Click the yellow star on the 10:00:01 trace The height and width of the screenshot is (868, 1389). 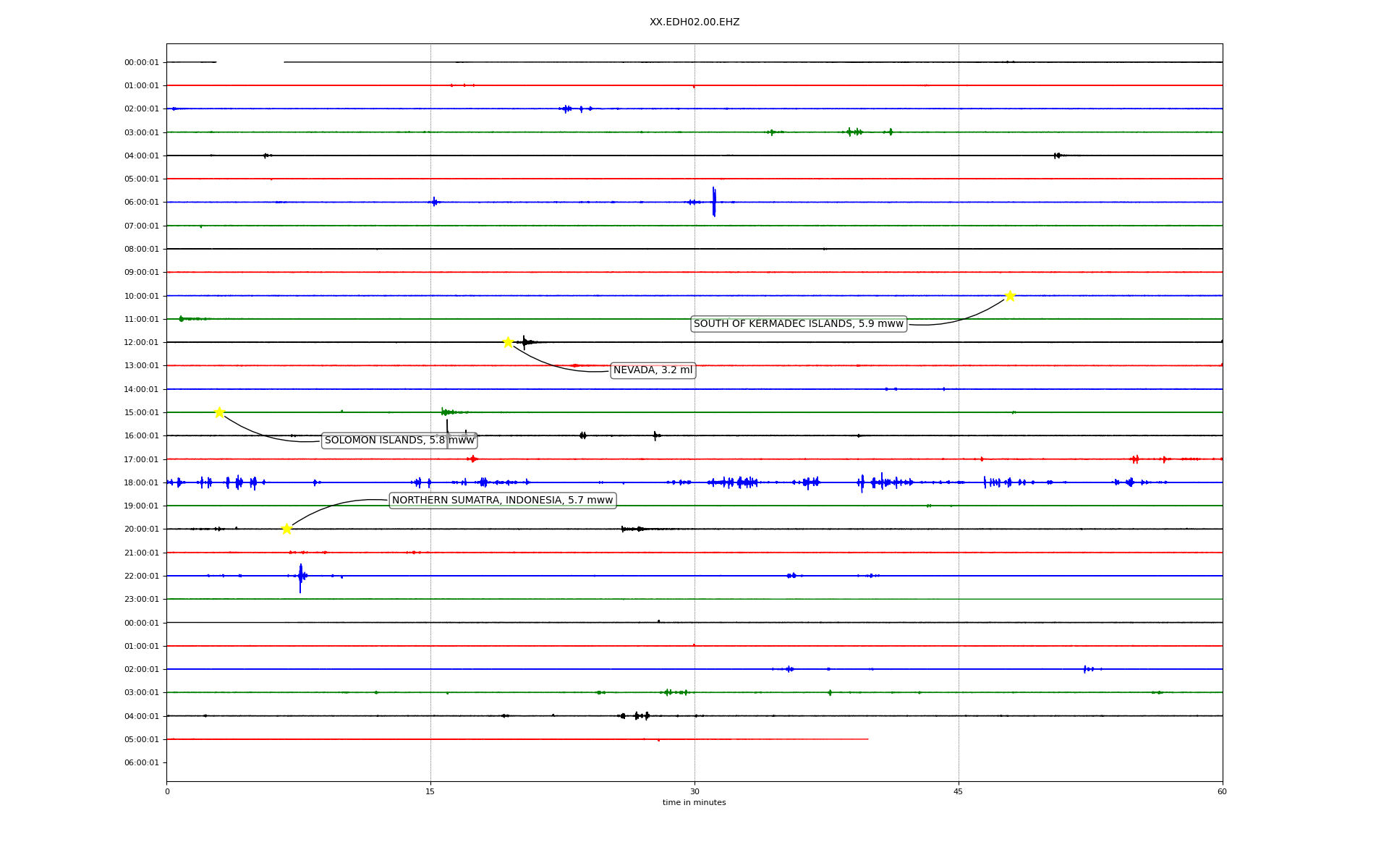click(x=1010, y=296)
